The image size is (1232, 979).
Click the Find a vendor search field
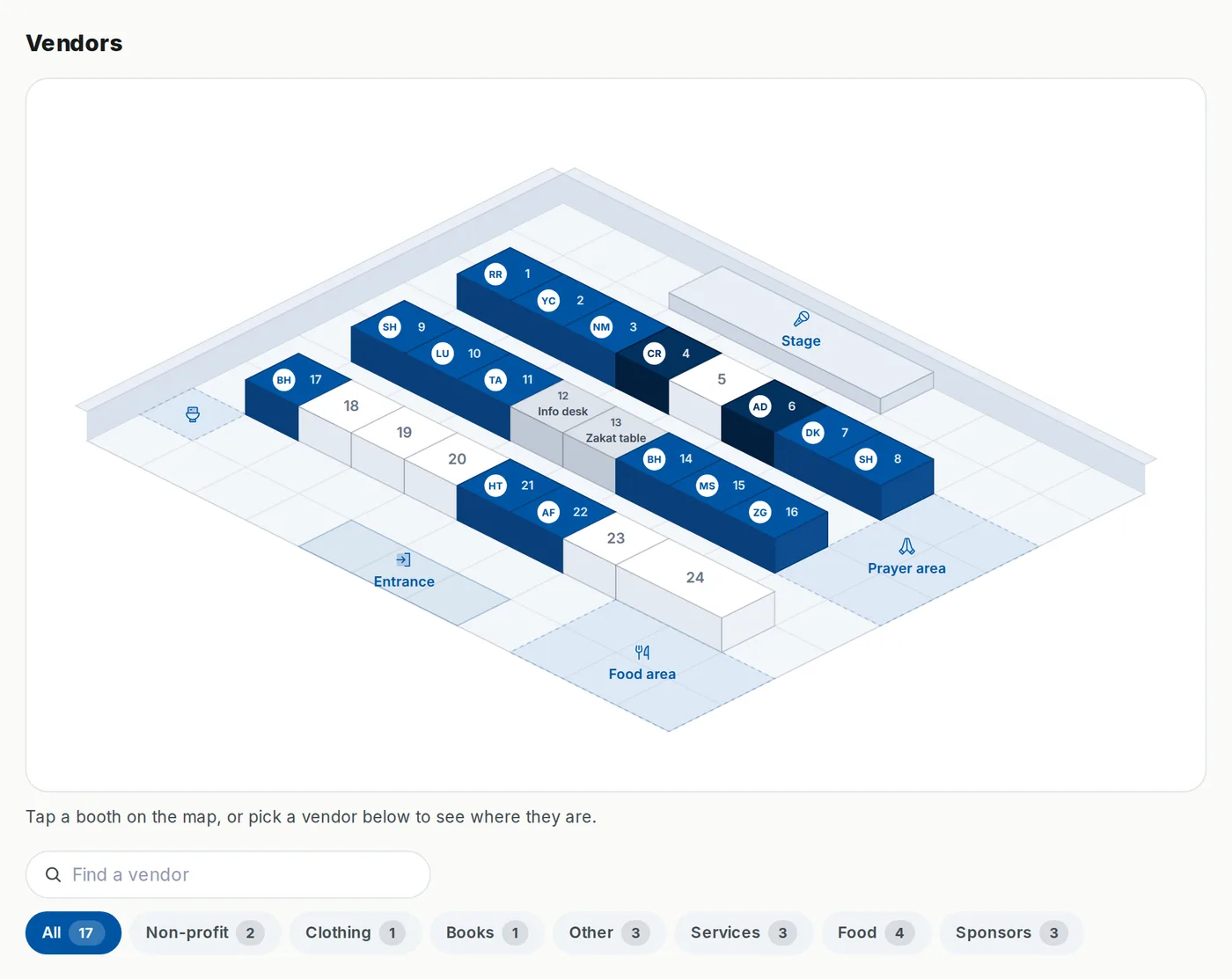[228, 874]
